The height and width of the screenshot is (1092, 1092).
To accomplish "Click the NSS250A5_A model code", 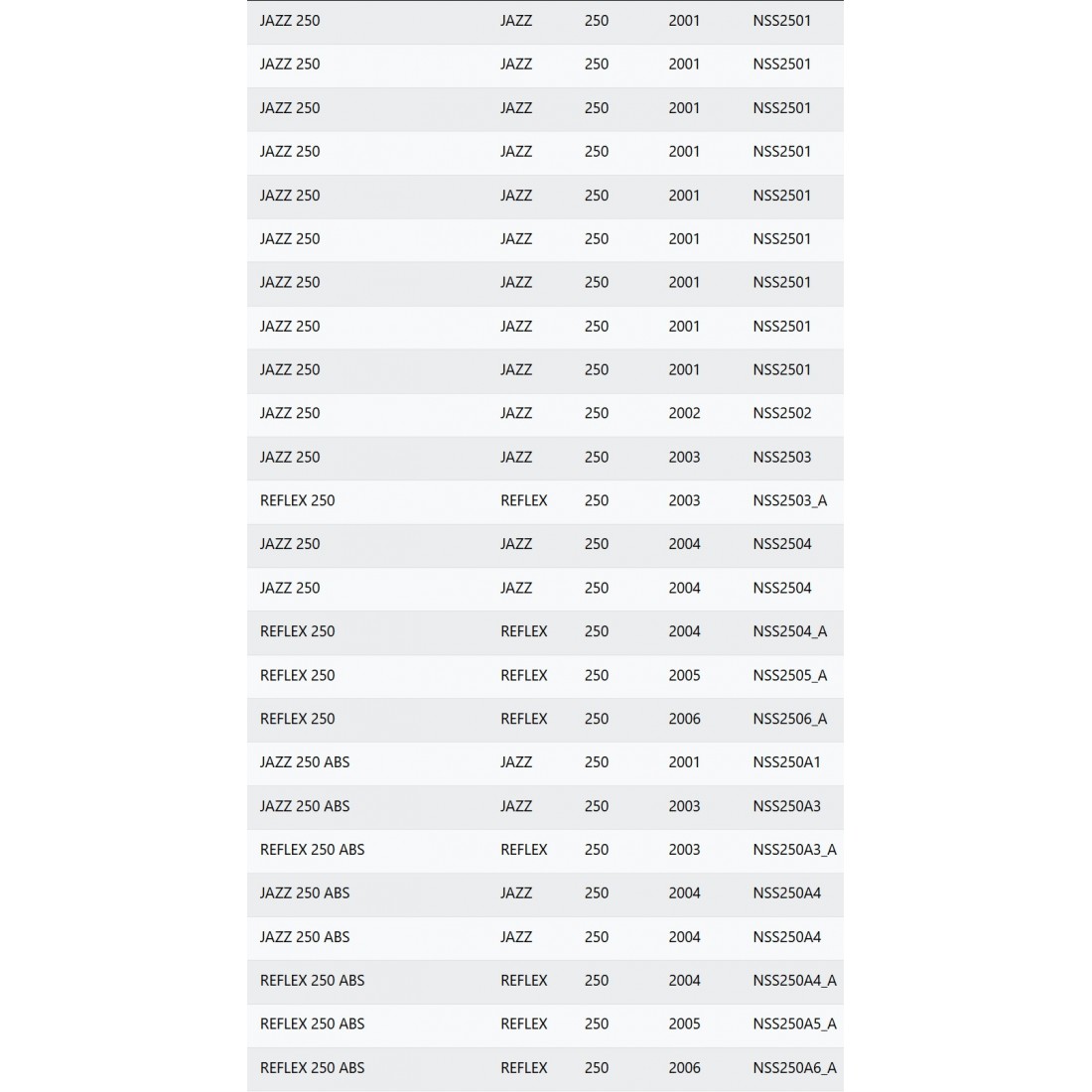I will (x=794, y=1024).
